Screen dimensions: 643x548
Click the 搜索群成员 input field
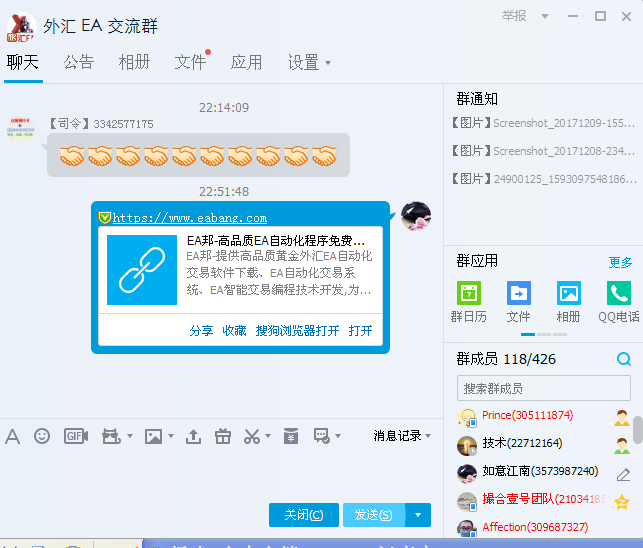[x=544, y=388]
